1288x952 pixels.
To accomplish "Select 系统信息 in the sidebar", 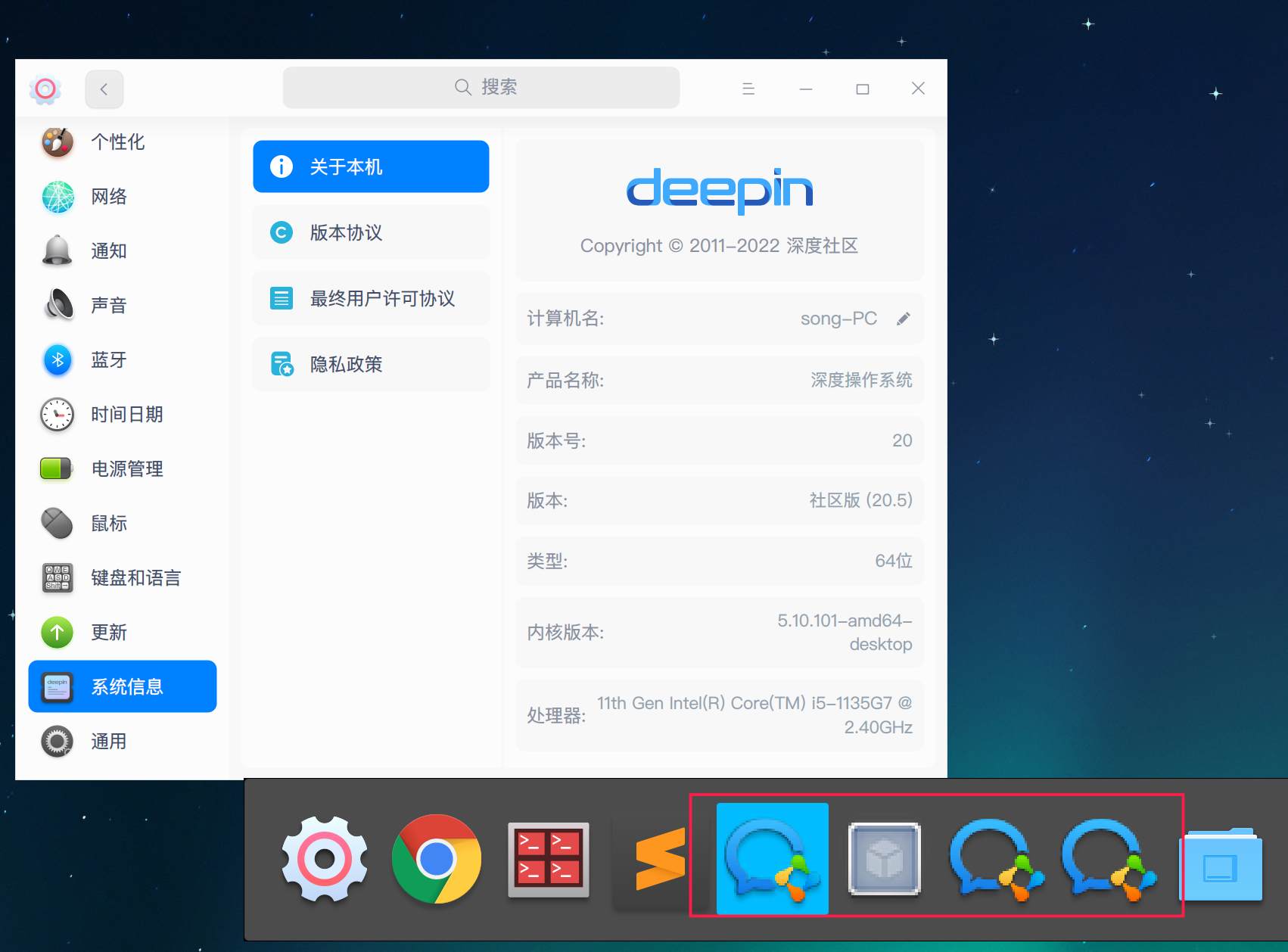I will click(123, 686).
